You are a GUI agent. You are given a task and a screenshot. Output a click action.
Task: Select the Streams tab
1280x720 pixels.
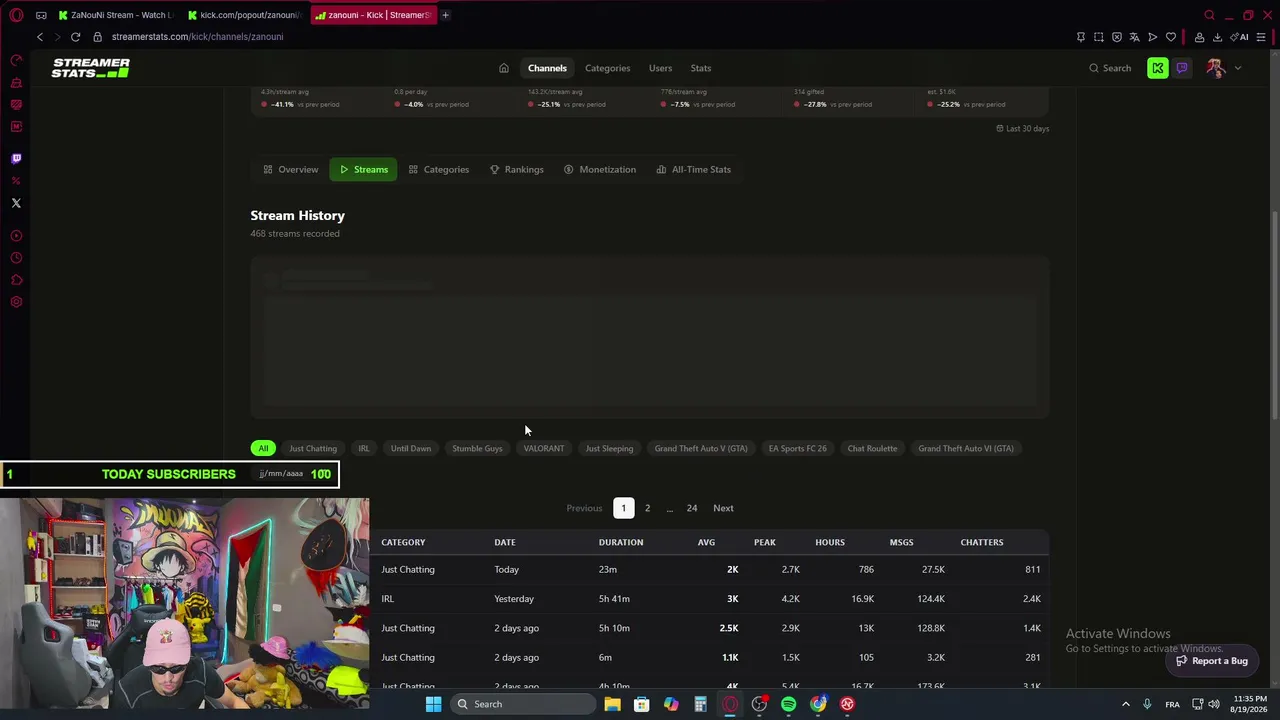363,170
